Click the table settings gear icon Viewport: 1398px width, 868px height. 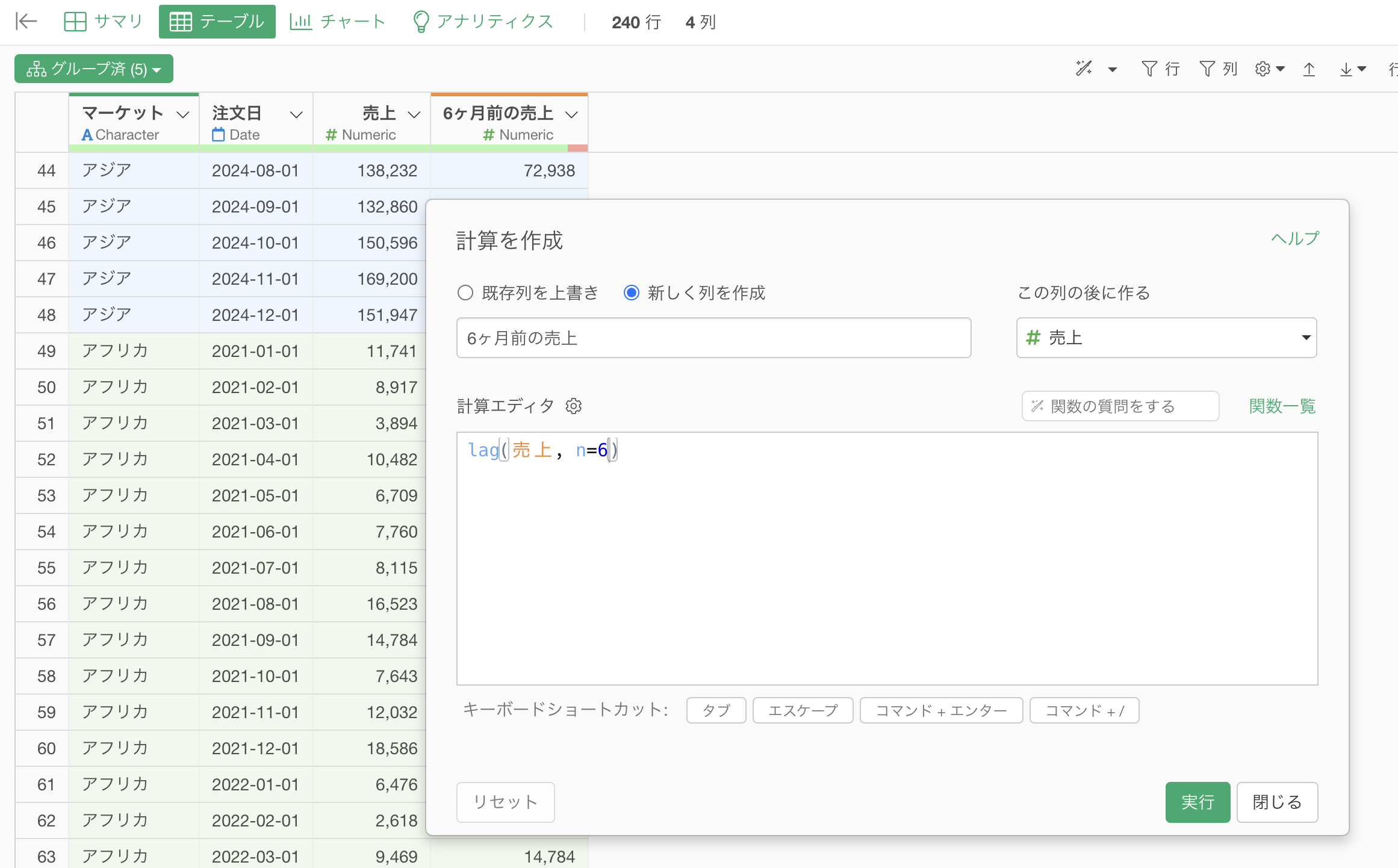[1263, 69]
